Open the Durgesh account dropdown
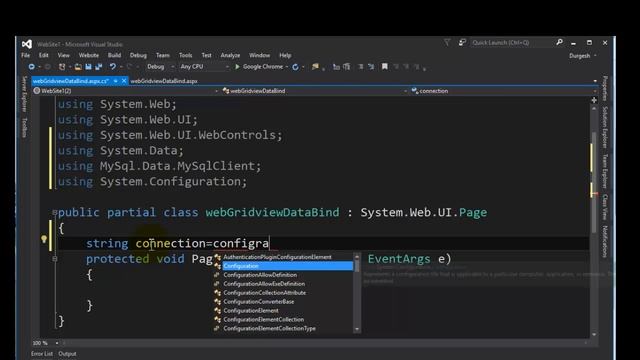 [583, 56]
